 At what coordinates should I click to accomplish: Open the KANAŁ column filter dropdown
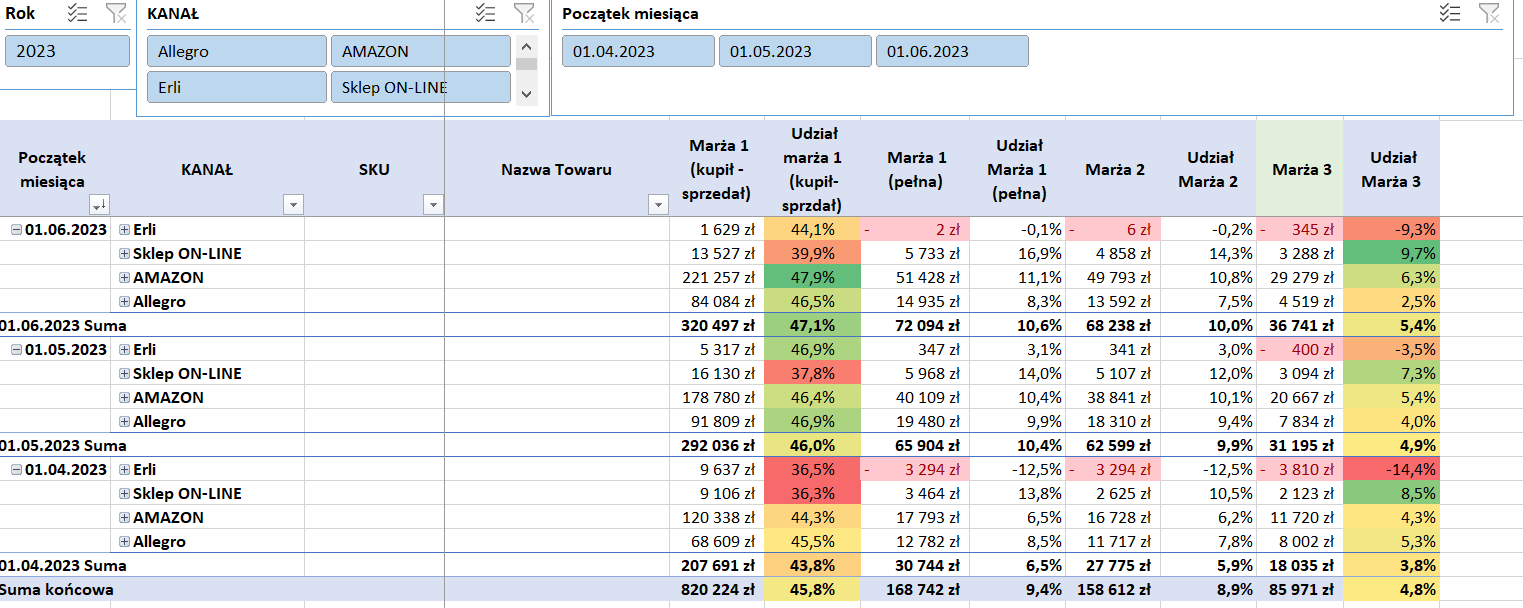tap(293, 205)
